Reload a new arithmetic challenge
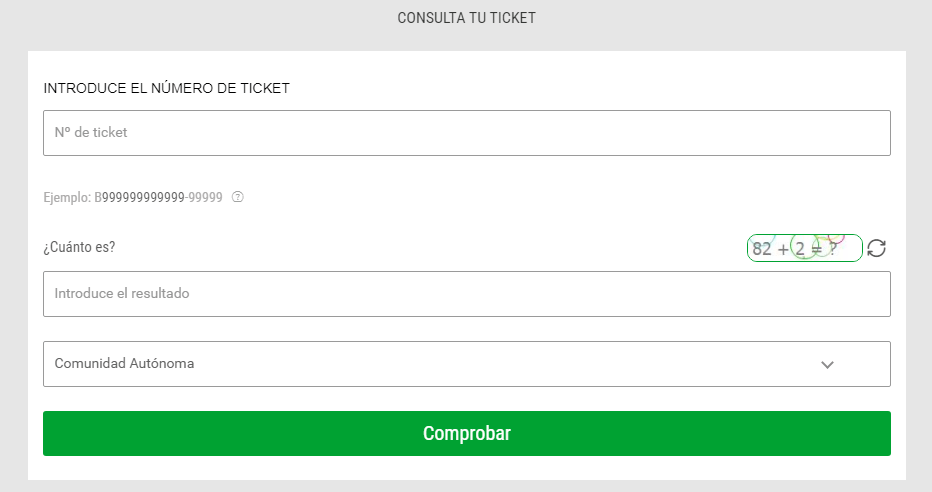Screen dimensions: 932x492 pos(876,248)
